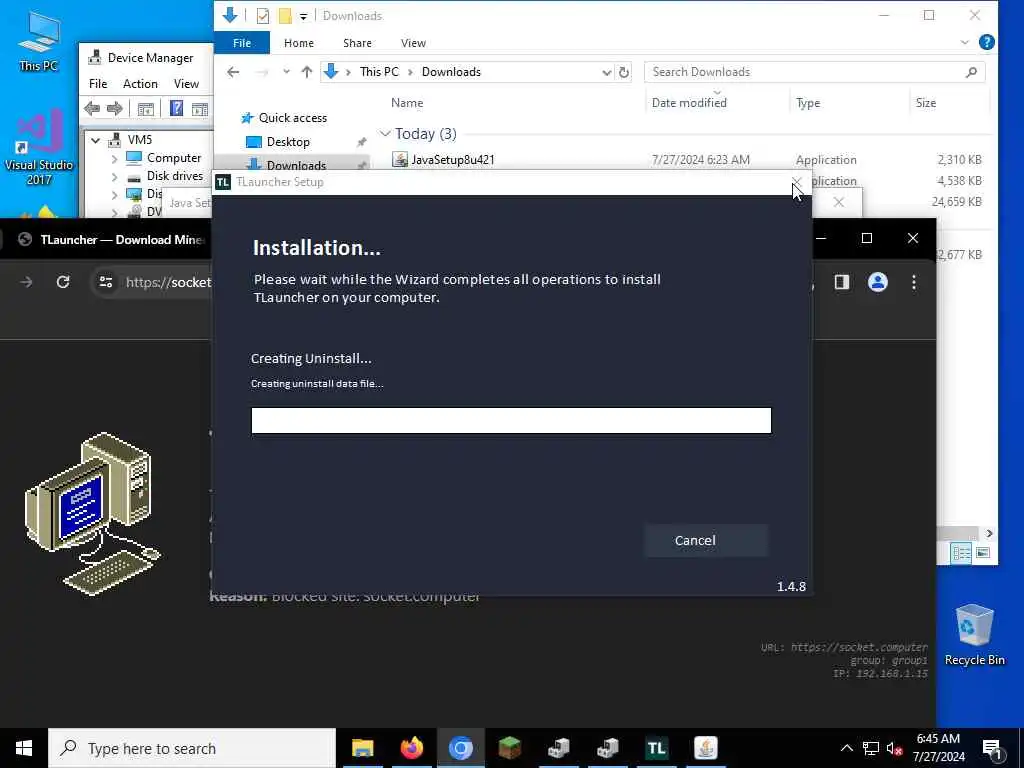Open the network tray icon
The height and width of the screenshot is (768, 1024).
(x=871, y=748)
